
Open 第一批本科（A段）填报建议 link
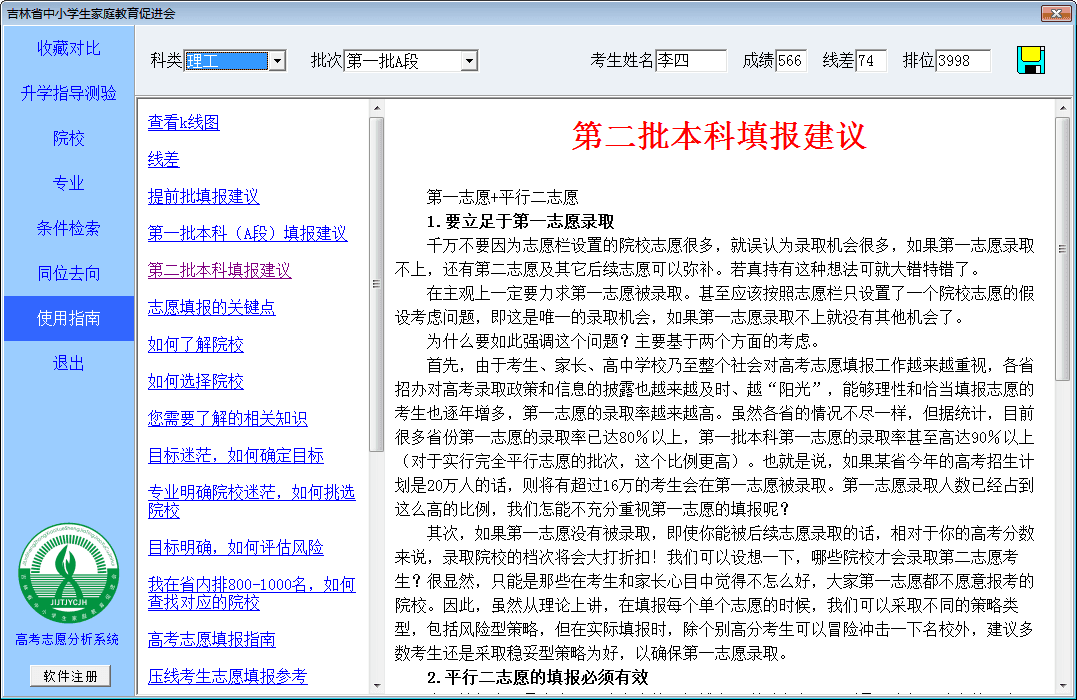[247, 233]
